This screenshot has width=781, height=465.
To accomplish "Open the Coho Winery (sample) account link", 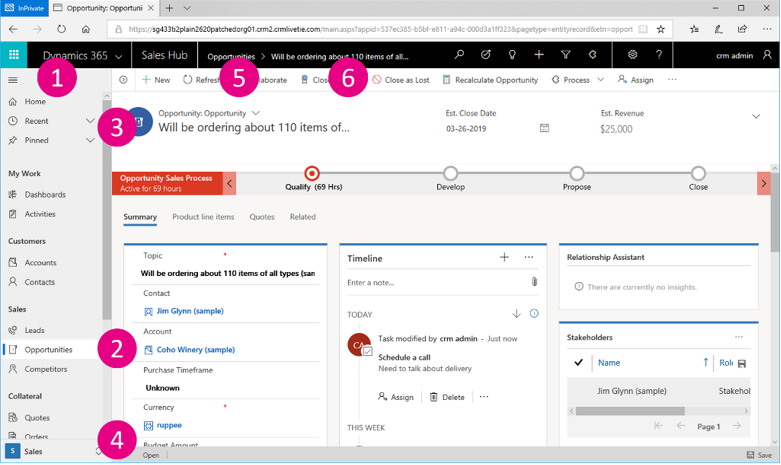I will [x=195, y=350].
